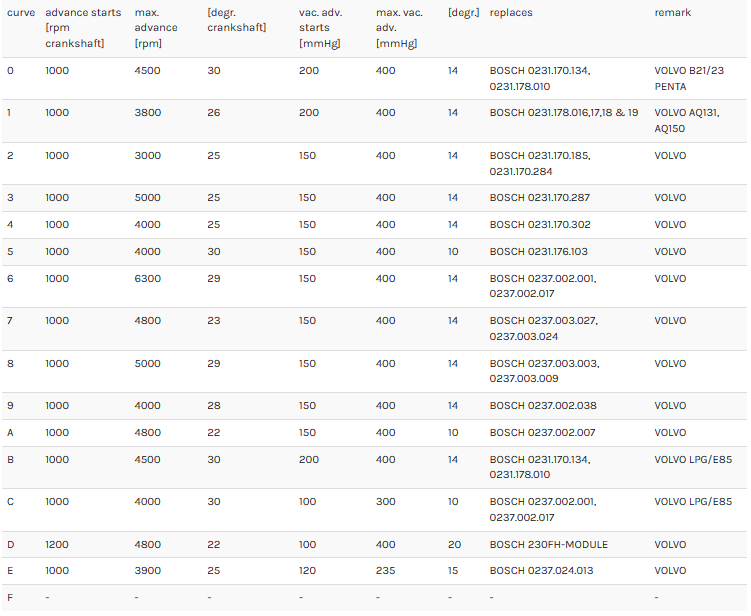This screenshot has width=751, height=616.
Task: Click the curve F row label
Action: (x=10, y=597)
